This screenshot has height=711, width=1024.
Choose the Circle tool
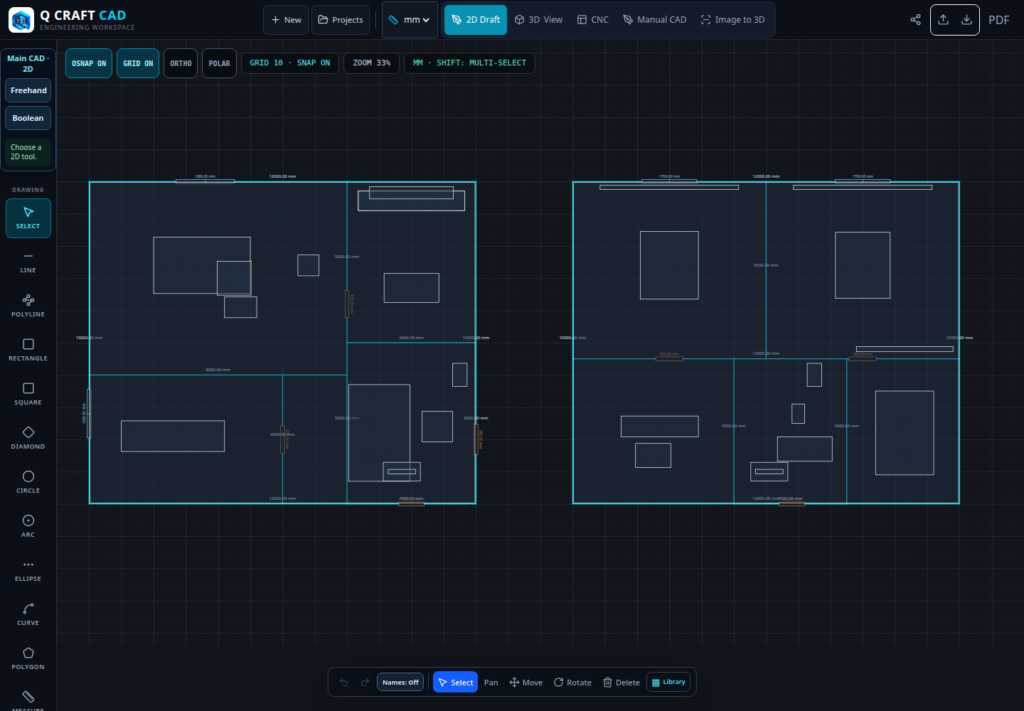28,482
